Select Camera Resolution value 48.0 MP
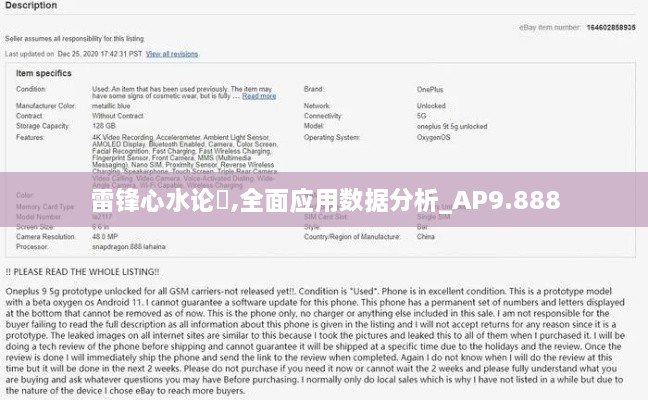Viewport: 648px width, 400px height. click(105, 237)
